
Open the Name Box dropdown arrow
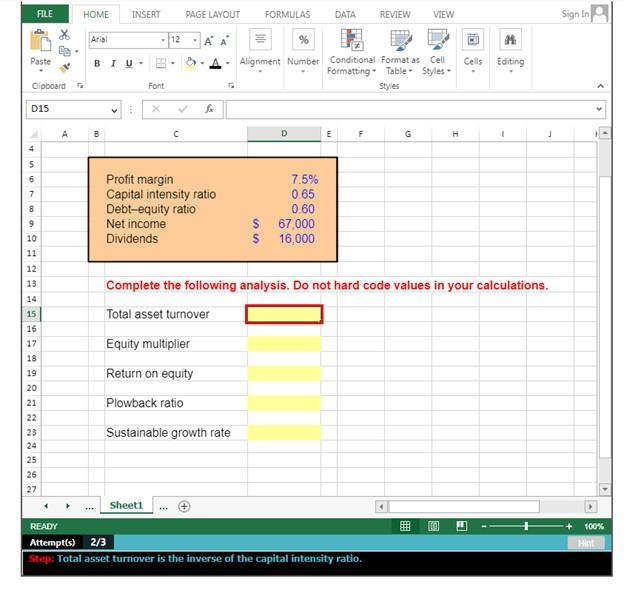point(114,110)
